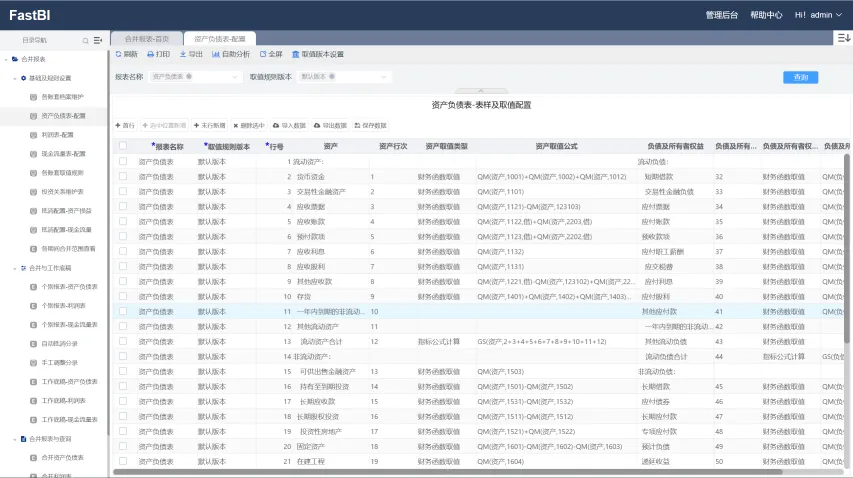Image resolution: width=853 pixels, height=478 pixels.
Task: Click the gear icon next to 基础及规则设置
Action: tap(23, 78)
